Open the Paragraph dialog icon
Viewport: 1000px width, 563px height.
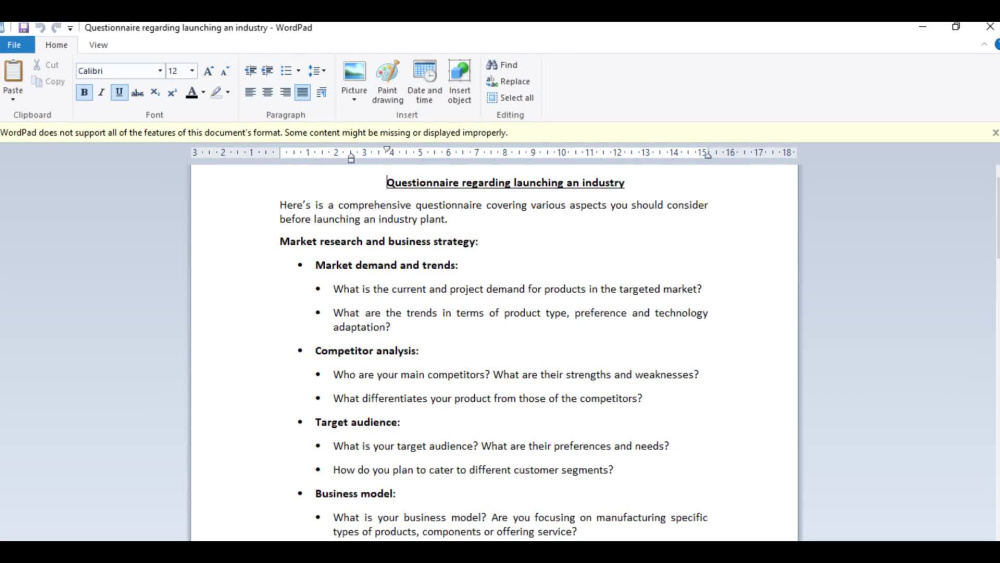coord(321,92)
